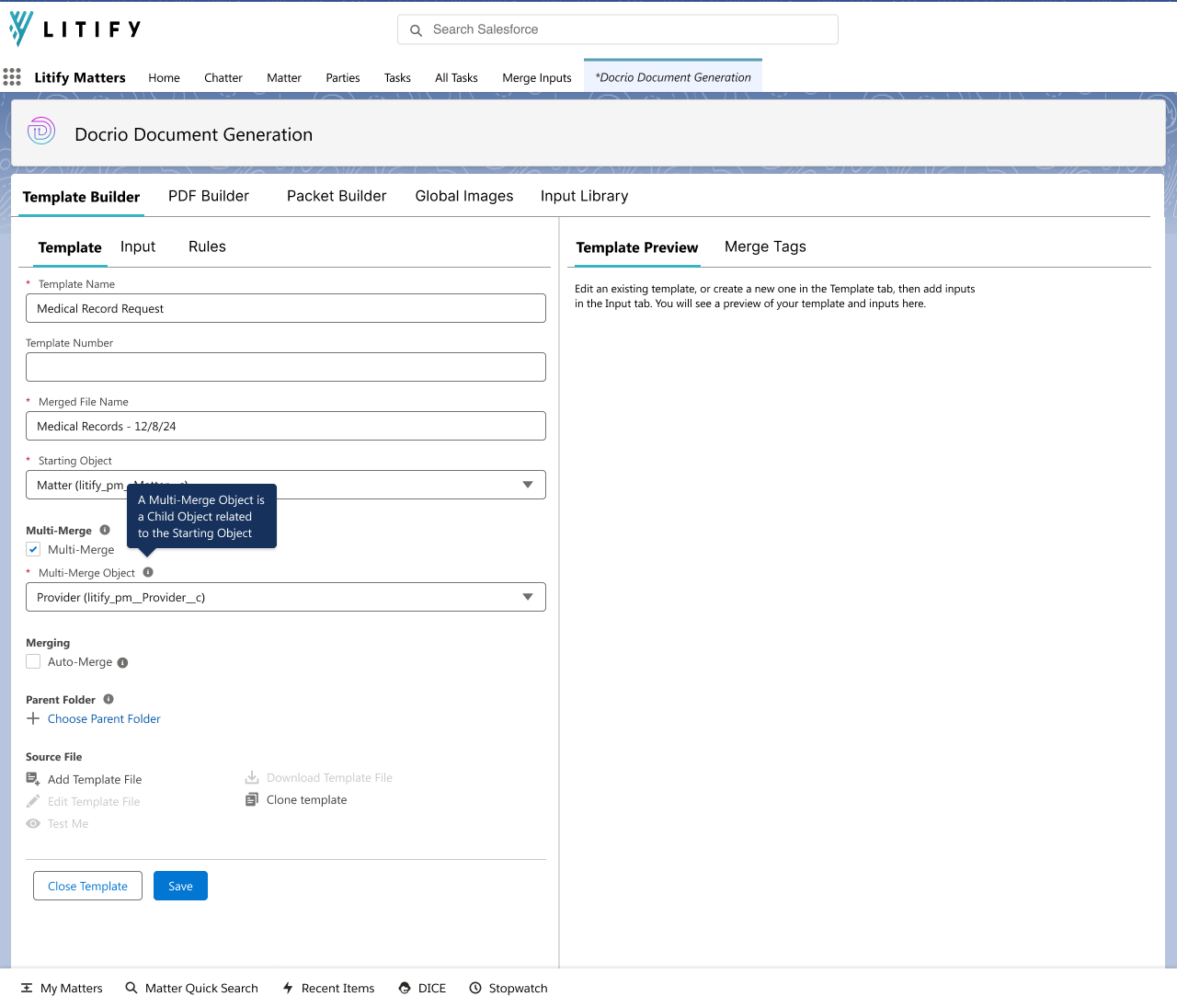Viewport: 1177px width, 1008px height.
Task: Open the Matter nav tab
Action: [x=284, y=78]
